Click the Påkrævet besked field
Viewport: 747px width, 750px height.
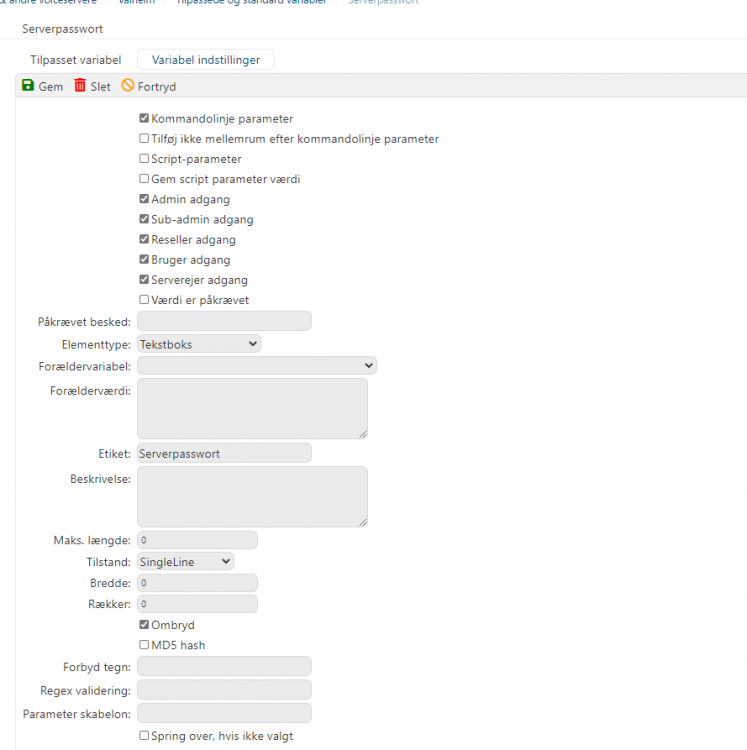click(x=224, y=321)
